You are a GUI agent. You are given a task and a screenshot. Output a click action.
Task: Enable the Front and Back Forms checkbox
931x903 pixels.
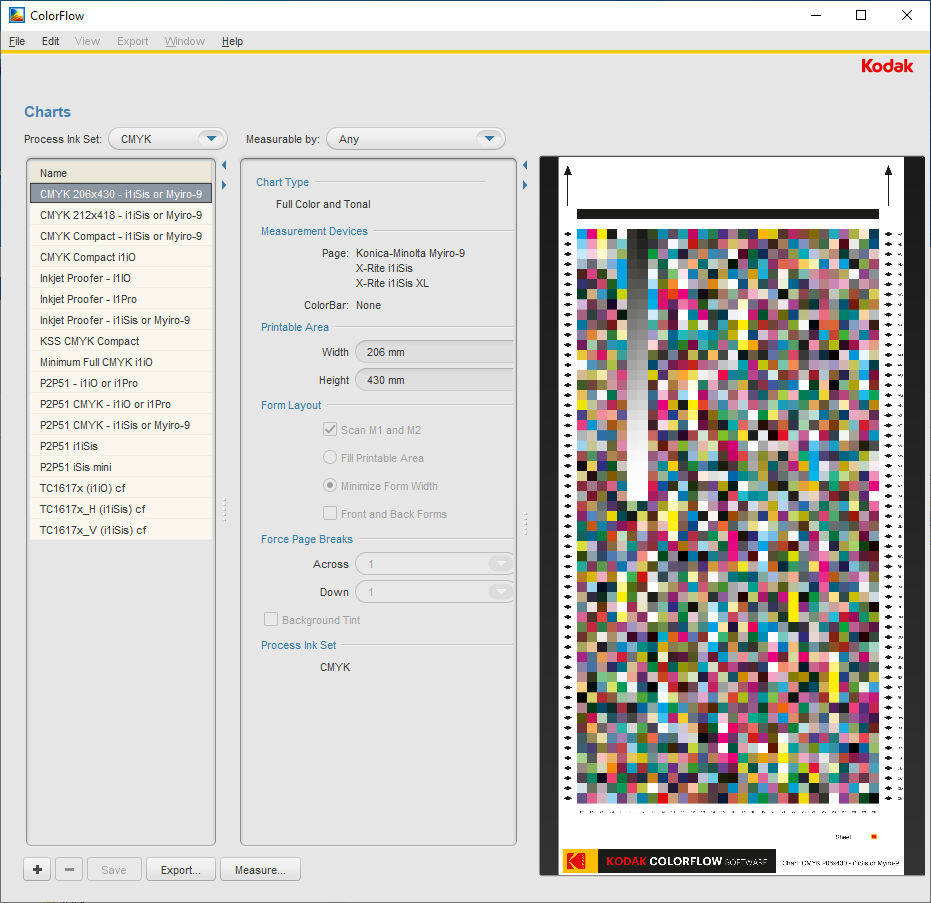coord(330,514)
